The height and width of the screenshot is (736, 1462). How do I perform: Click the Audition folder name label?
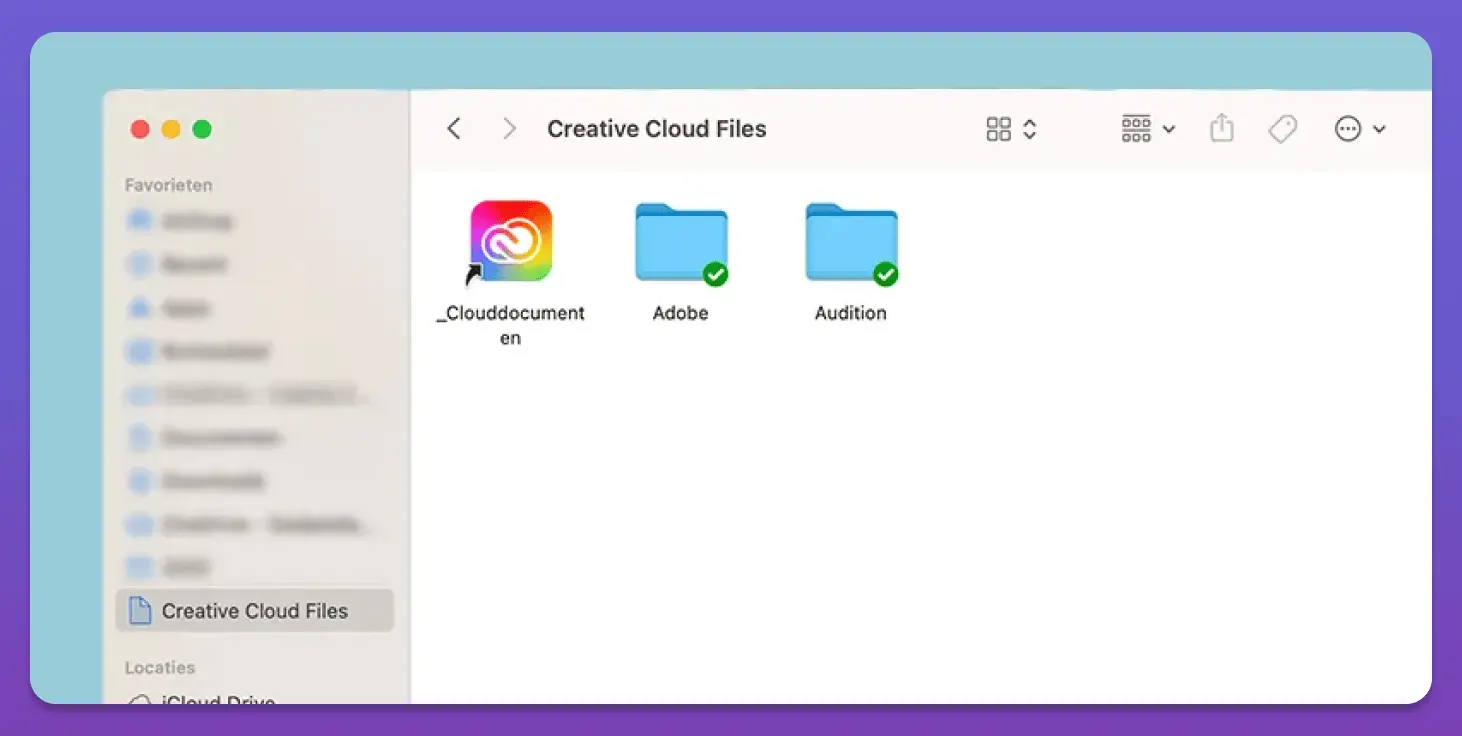(x=851, y=313)
